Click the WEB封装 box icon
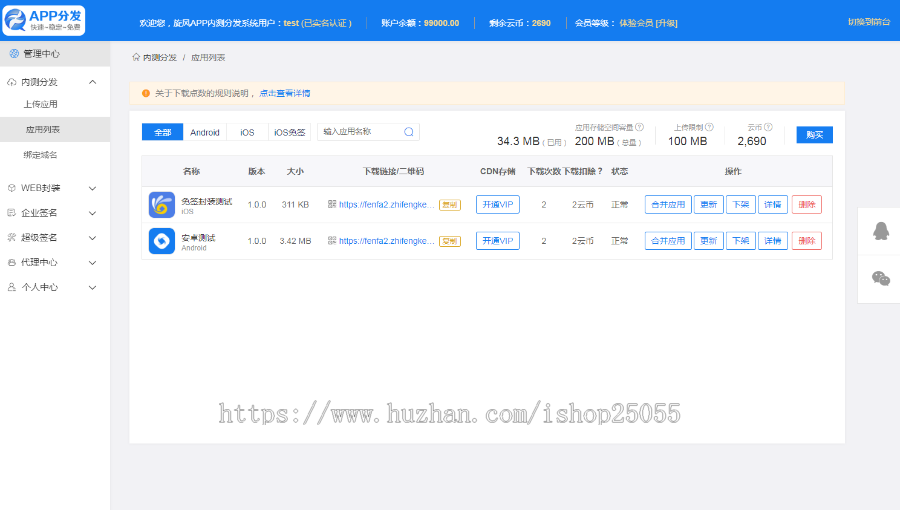This screenshot has height=510, width=900. [11, 188]
